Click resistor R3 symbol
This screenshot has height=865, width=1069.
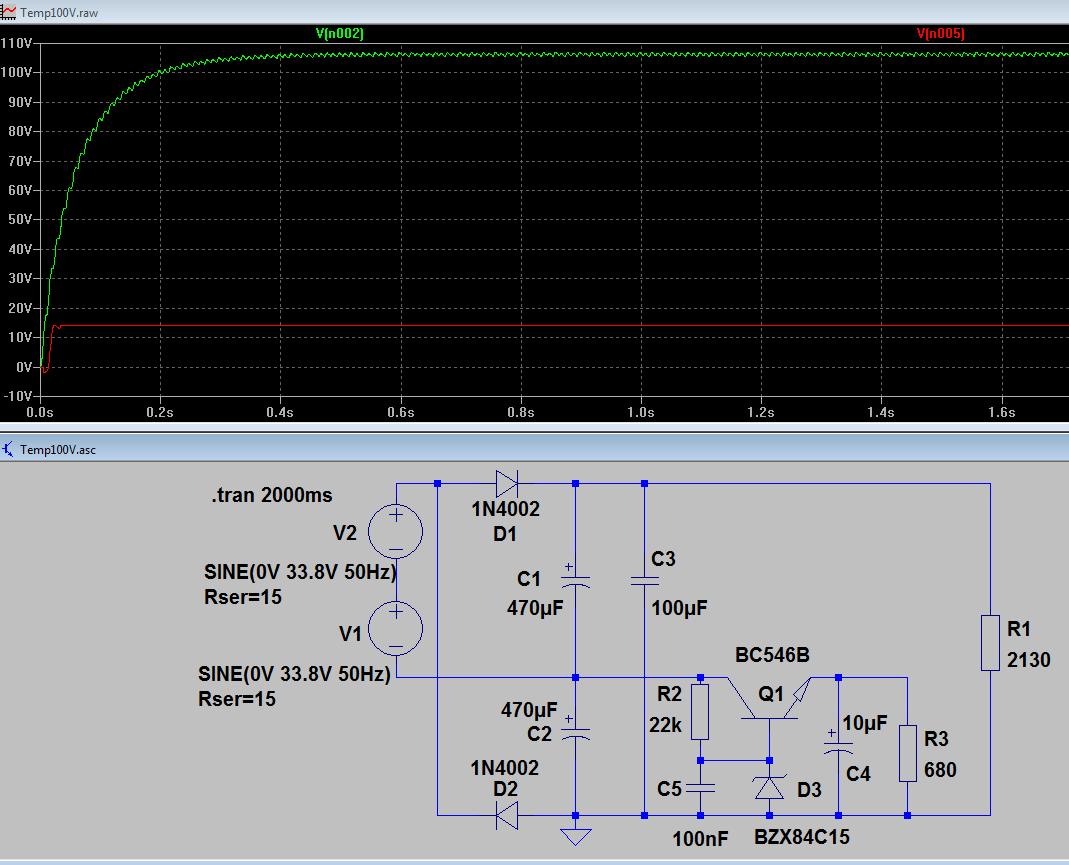coord(907,753)
